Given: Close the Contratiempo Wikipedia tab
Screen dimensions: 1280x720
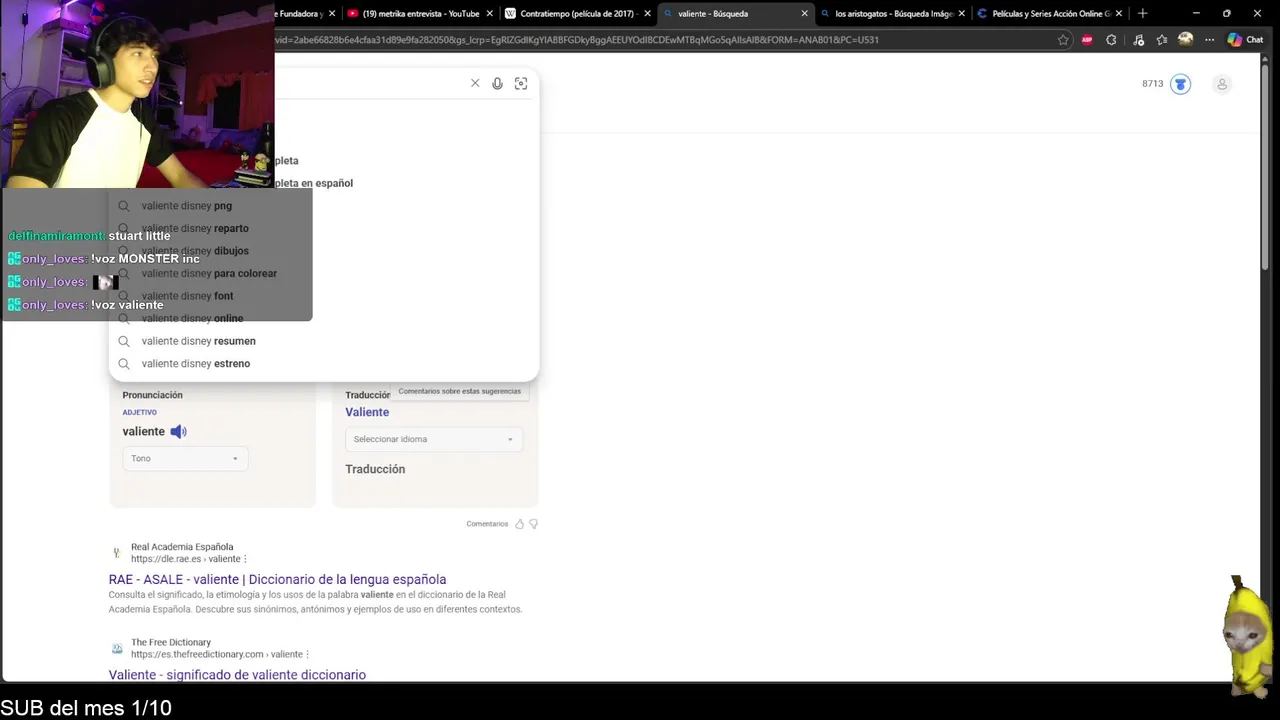Looking at the screenshot, I should (647, 14).
